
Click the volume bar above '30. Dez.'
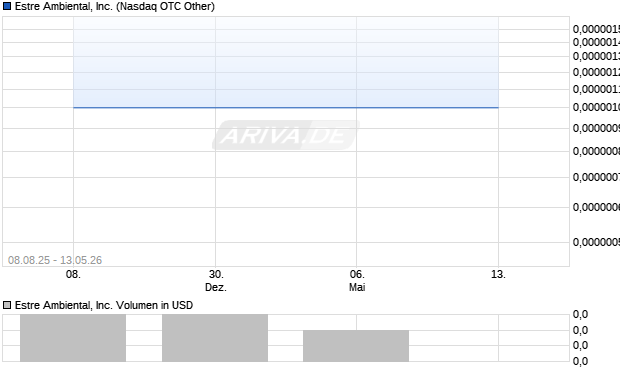click(215, 338)
